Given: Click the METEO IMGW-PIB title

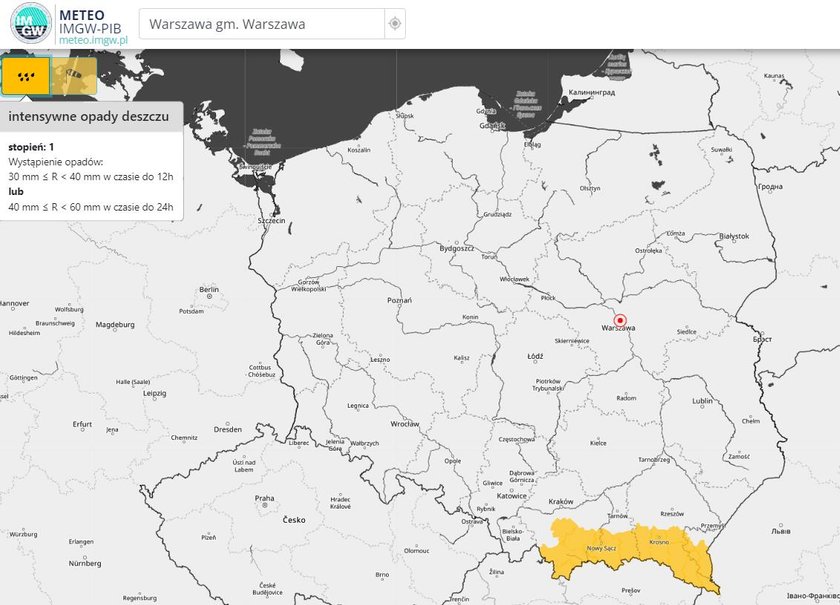Looking at the screenshot, I should pyautogui.click(x=90, y=22).
